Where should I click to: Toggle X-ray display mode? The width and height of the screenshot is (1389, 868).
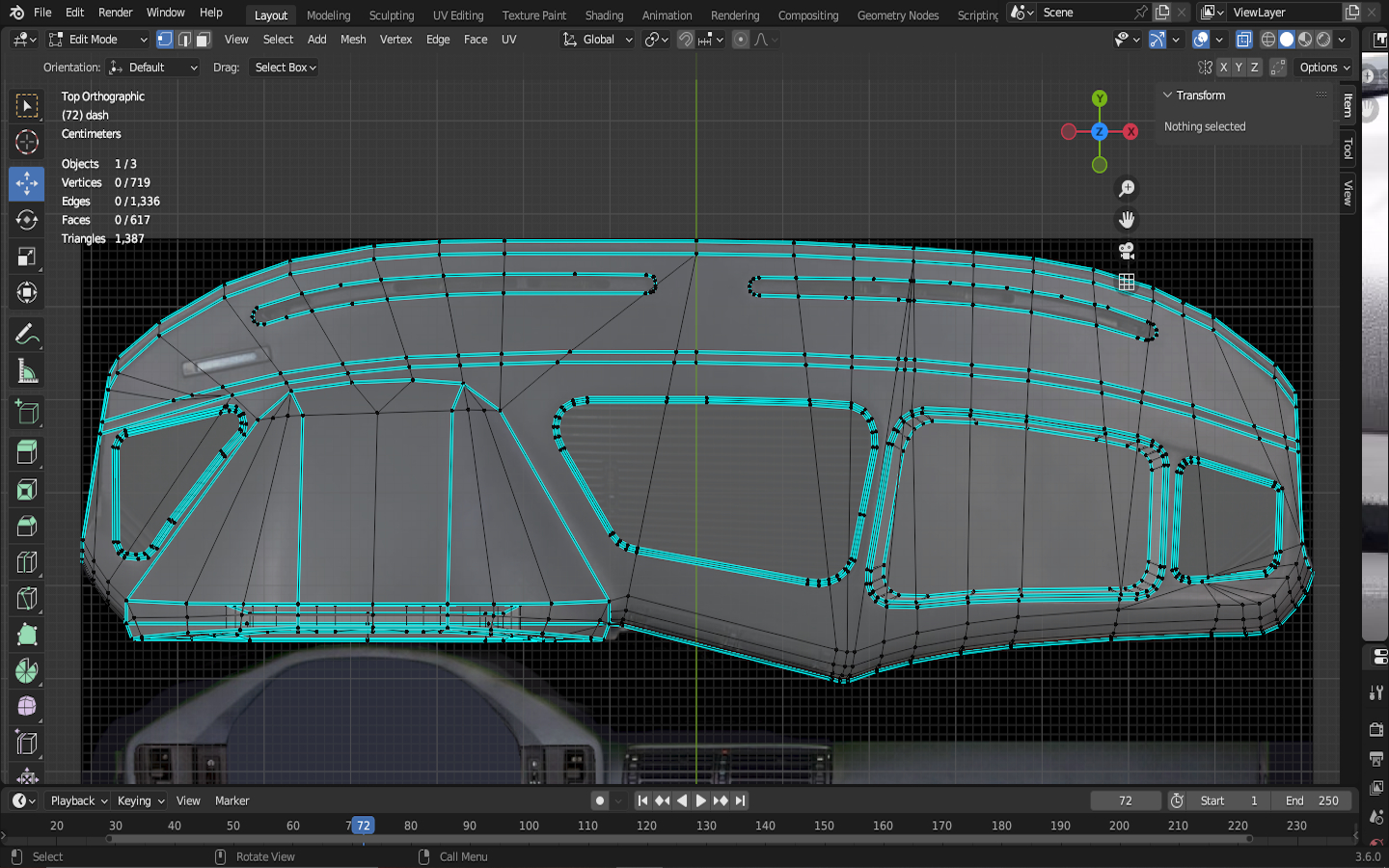[1243, 40]
